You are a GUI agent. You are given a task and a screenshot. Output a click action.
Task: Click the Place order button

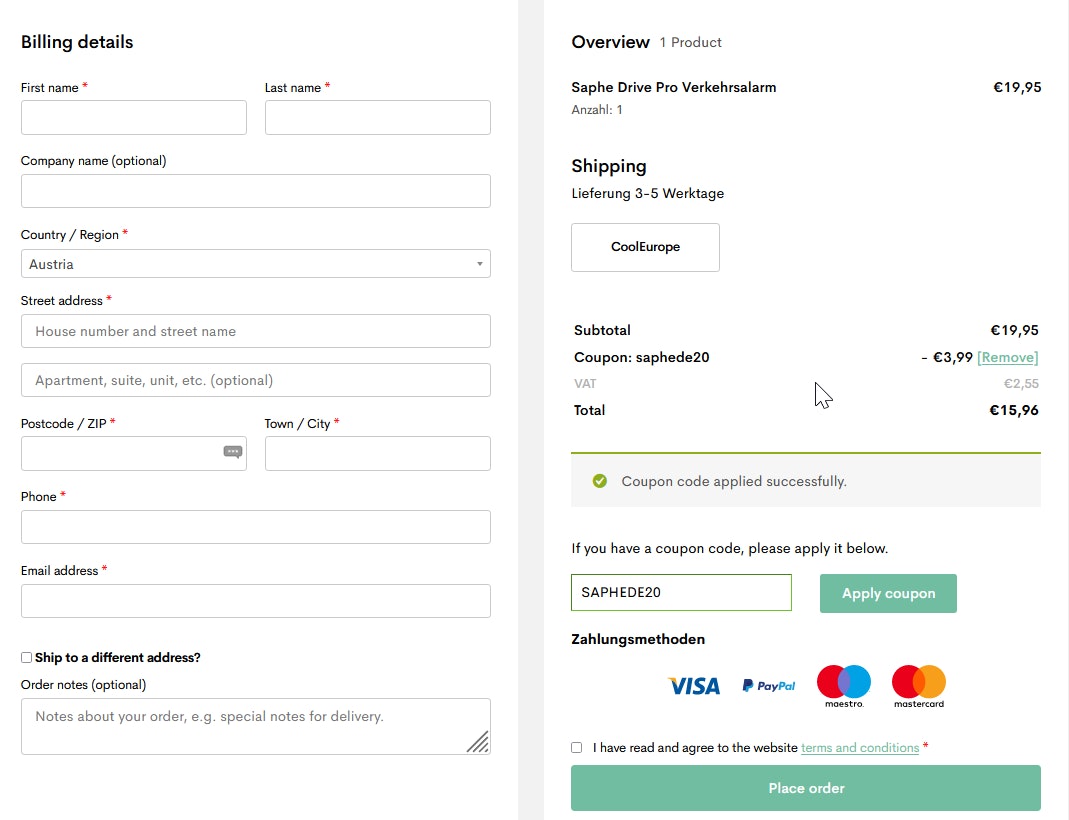[805, 788]
